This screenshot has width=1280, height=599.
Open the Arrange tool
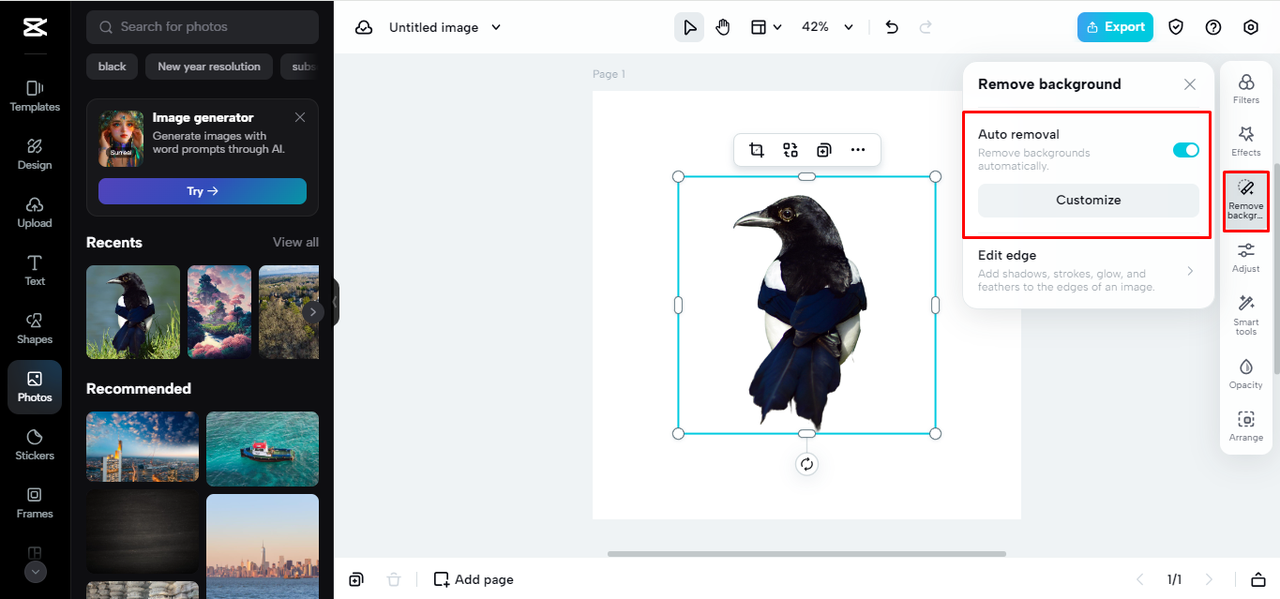[1246, 427]
